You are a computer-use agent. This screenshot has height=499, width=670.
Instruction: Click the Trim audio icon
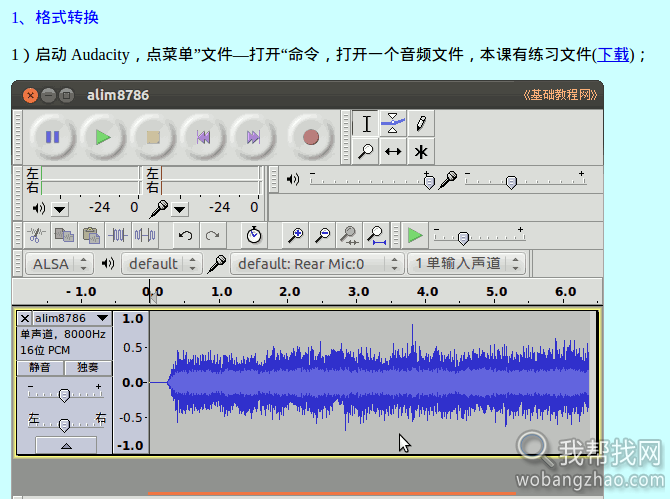point(118,235)
